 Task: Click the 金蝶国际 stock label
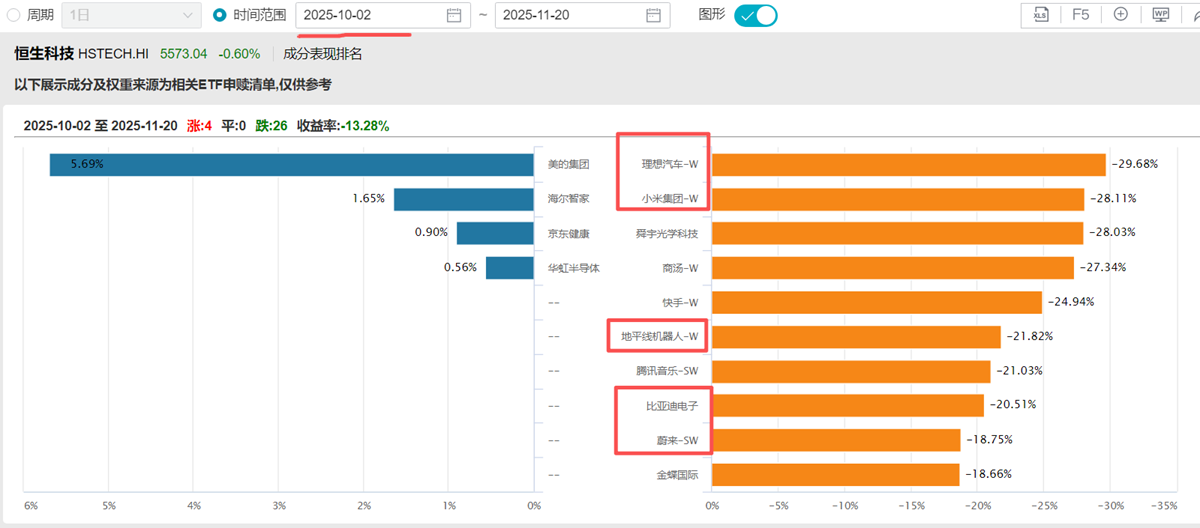click(x=678, y=474)
